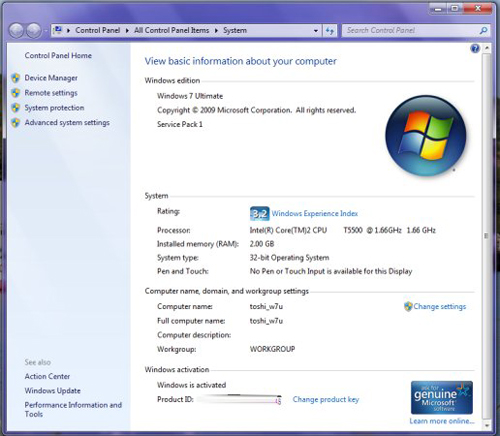Click the Change settings link
The image size is (500, 436).
pos(440,306)
